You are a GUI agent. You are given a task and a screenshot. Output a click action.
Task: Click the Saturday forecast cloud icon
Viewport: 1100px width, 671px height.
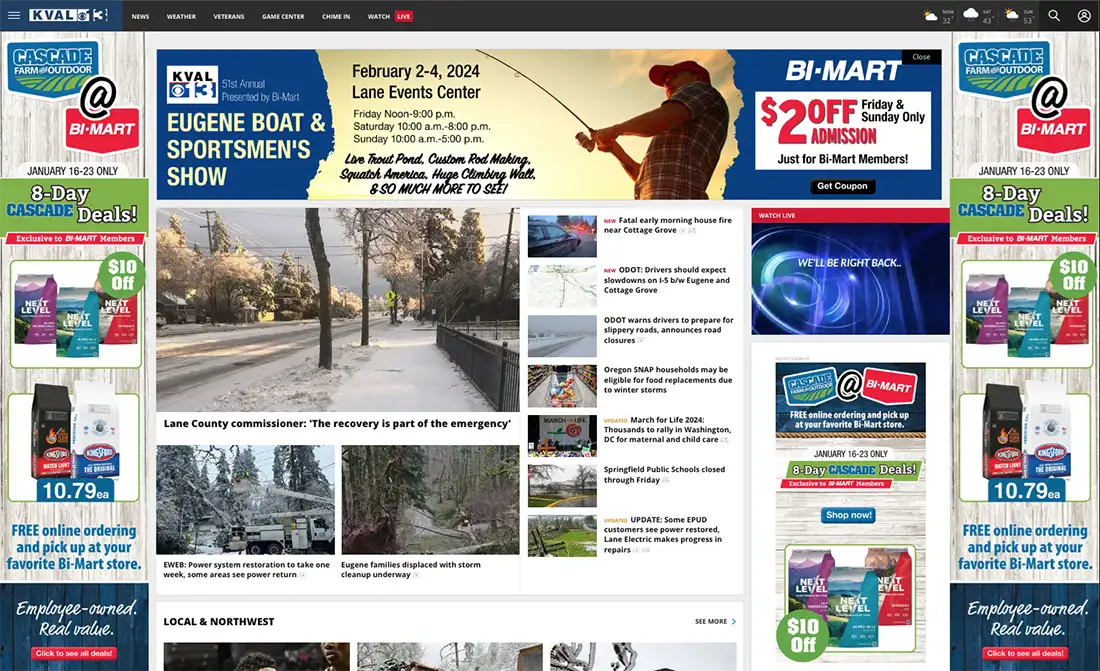[971, 15]
